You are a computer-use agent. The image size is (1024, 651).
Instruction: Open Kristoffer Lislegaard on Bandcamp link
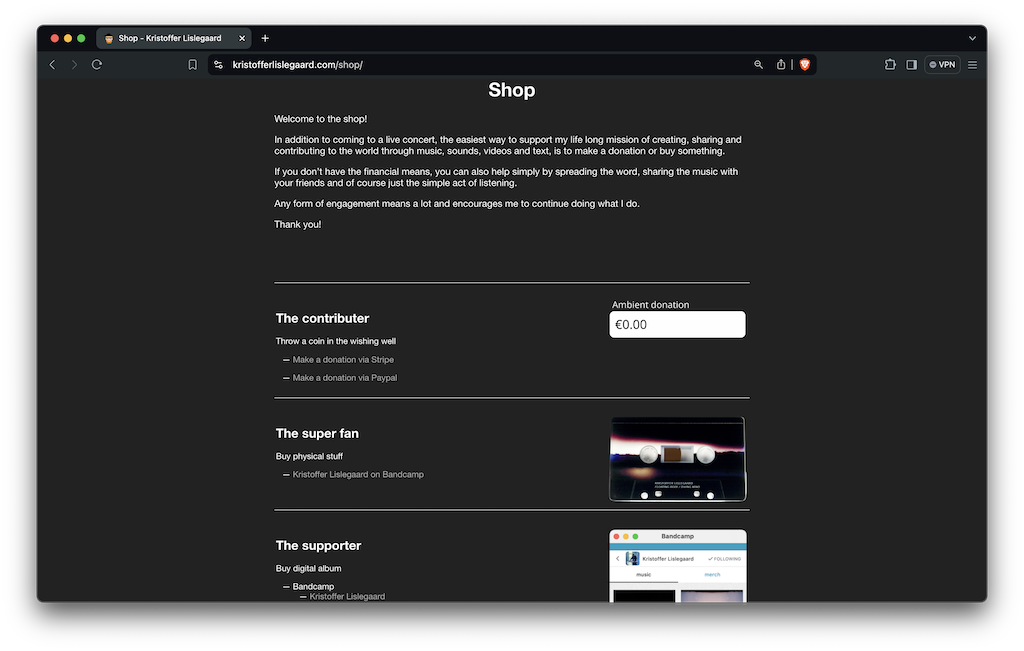(x=358, y=474)
